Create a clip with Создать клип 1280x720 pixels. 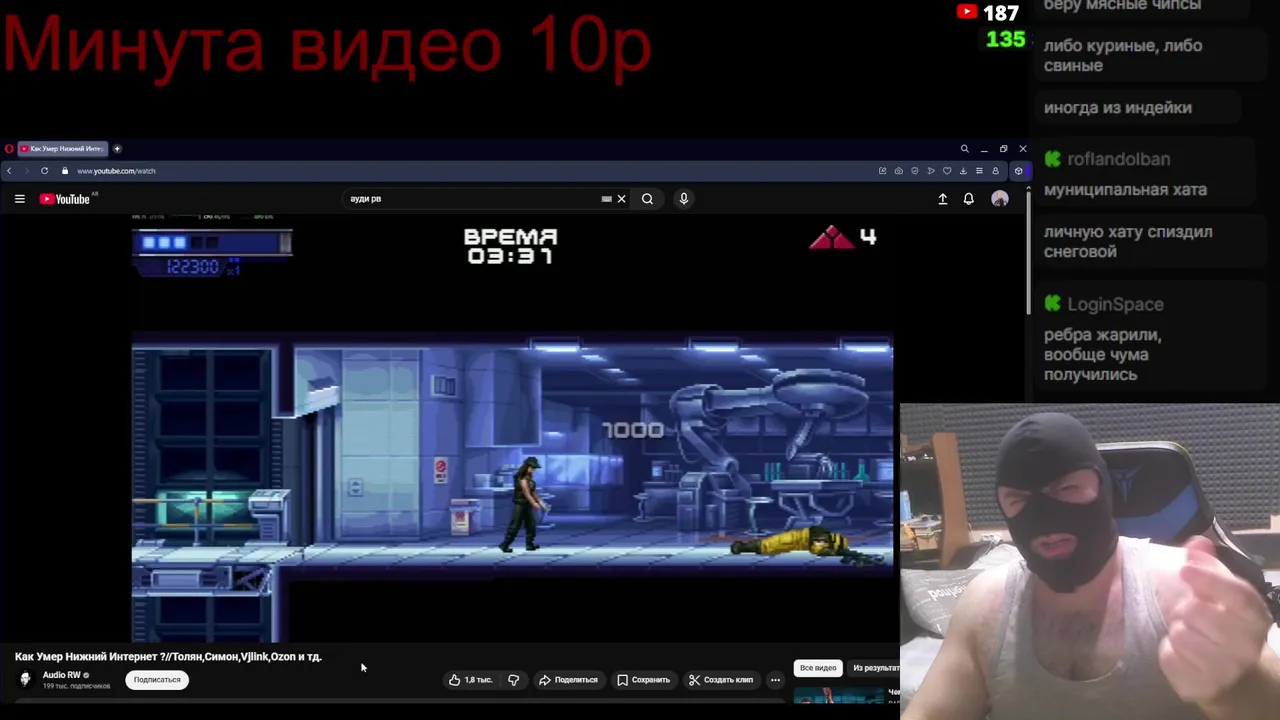[721, 680]
